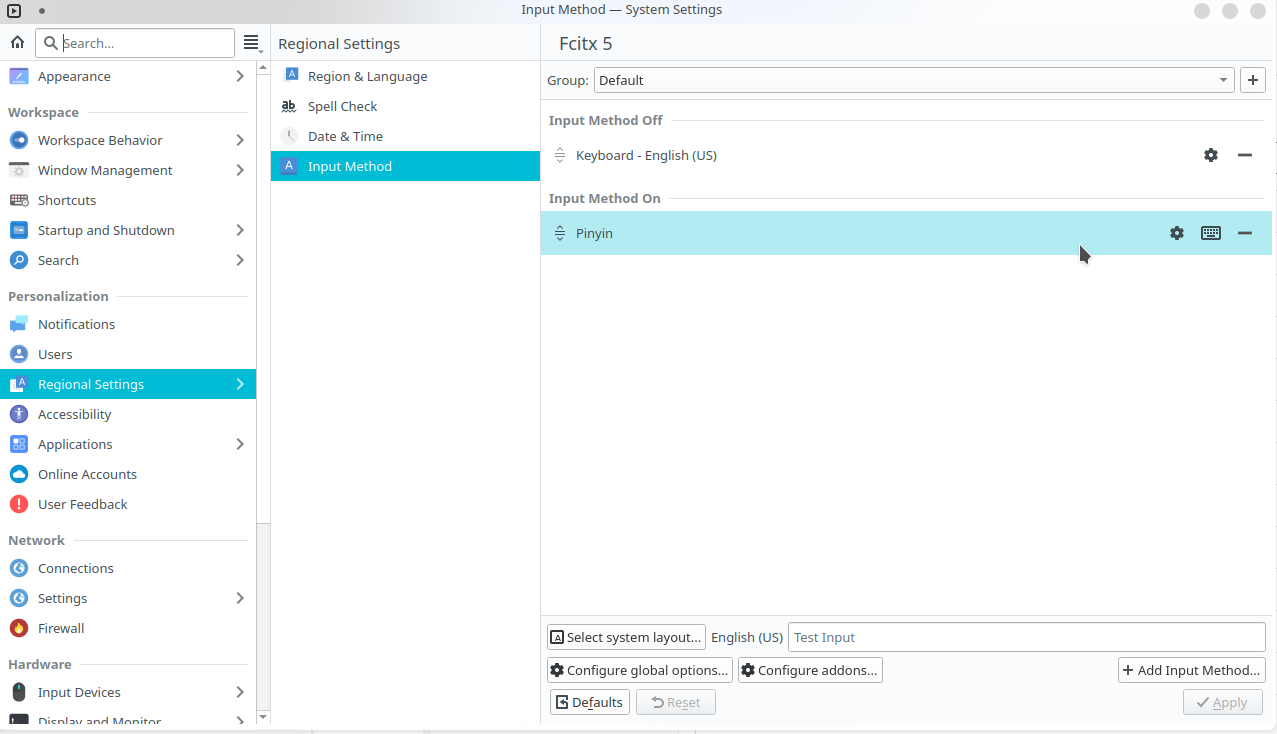Click the home icon above the sidebar

[x=16, y=43]
